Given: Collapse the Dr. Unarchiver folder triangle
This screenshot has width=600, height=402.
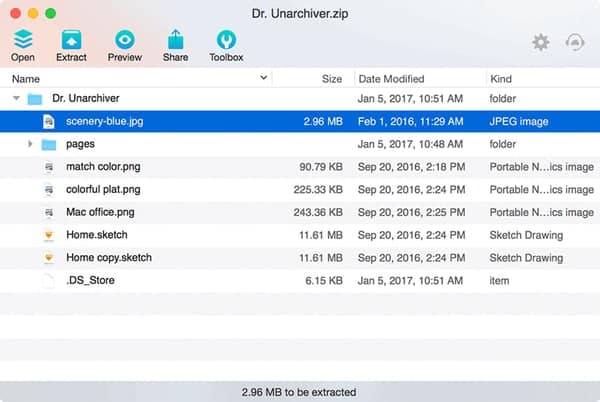Looking at the screenshot, I should 16,98.
